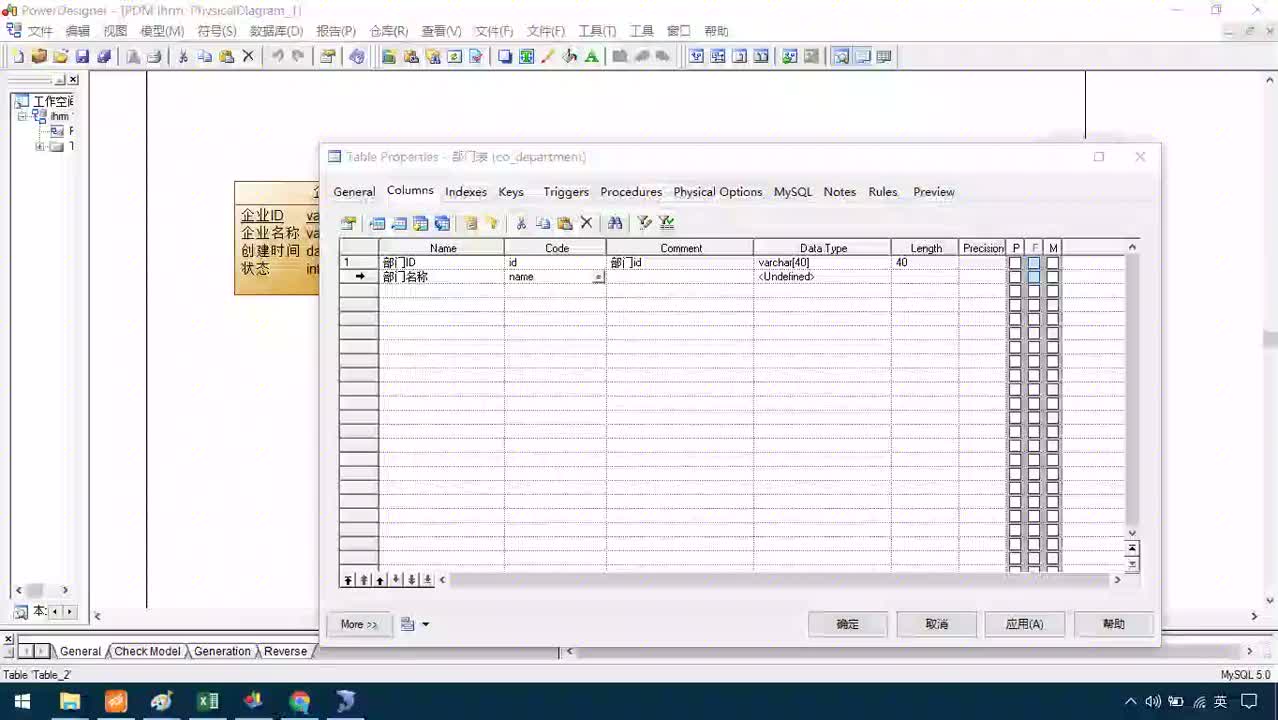Expand the folder node in workspace tree

[x=40, y=146]
